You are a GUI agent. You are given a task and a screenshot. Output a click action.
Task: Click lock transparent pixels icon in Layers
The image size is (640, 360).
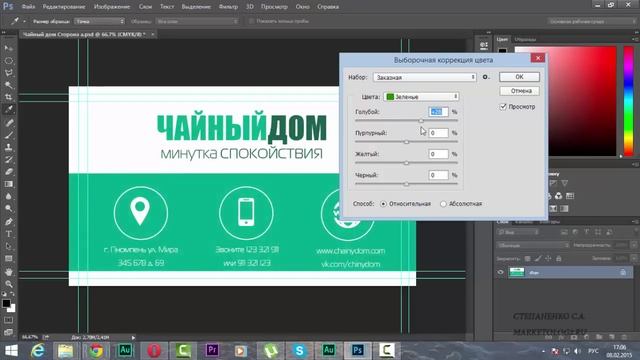528,258
